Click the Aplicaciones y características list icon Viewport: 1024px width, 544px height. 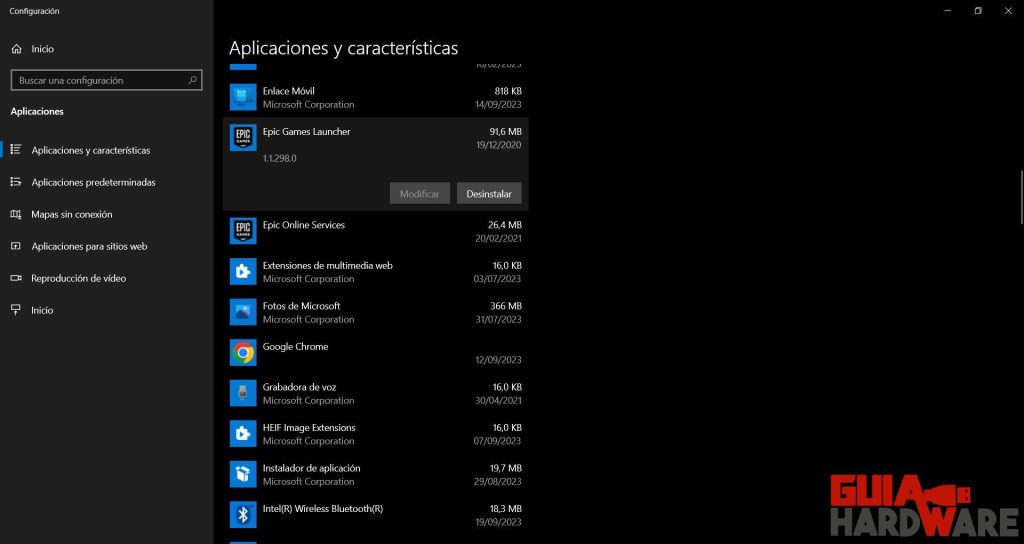pyautogui.click(x=16, y=150)
